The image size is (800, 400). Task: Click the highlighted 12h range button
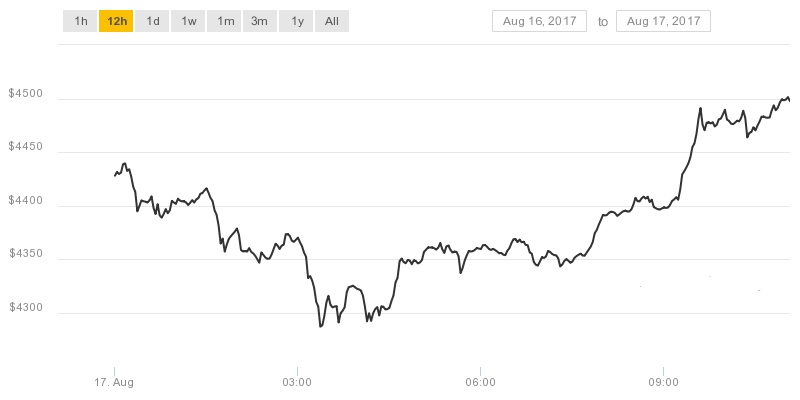(115, 21)
